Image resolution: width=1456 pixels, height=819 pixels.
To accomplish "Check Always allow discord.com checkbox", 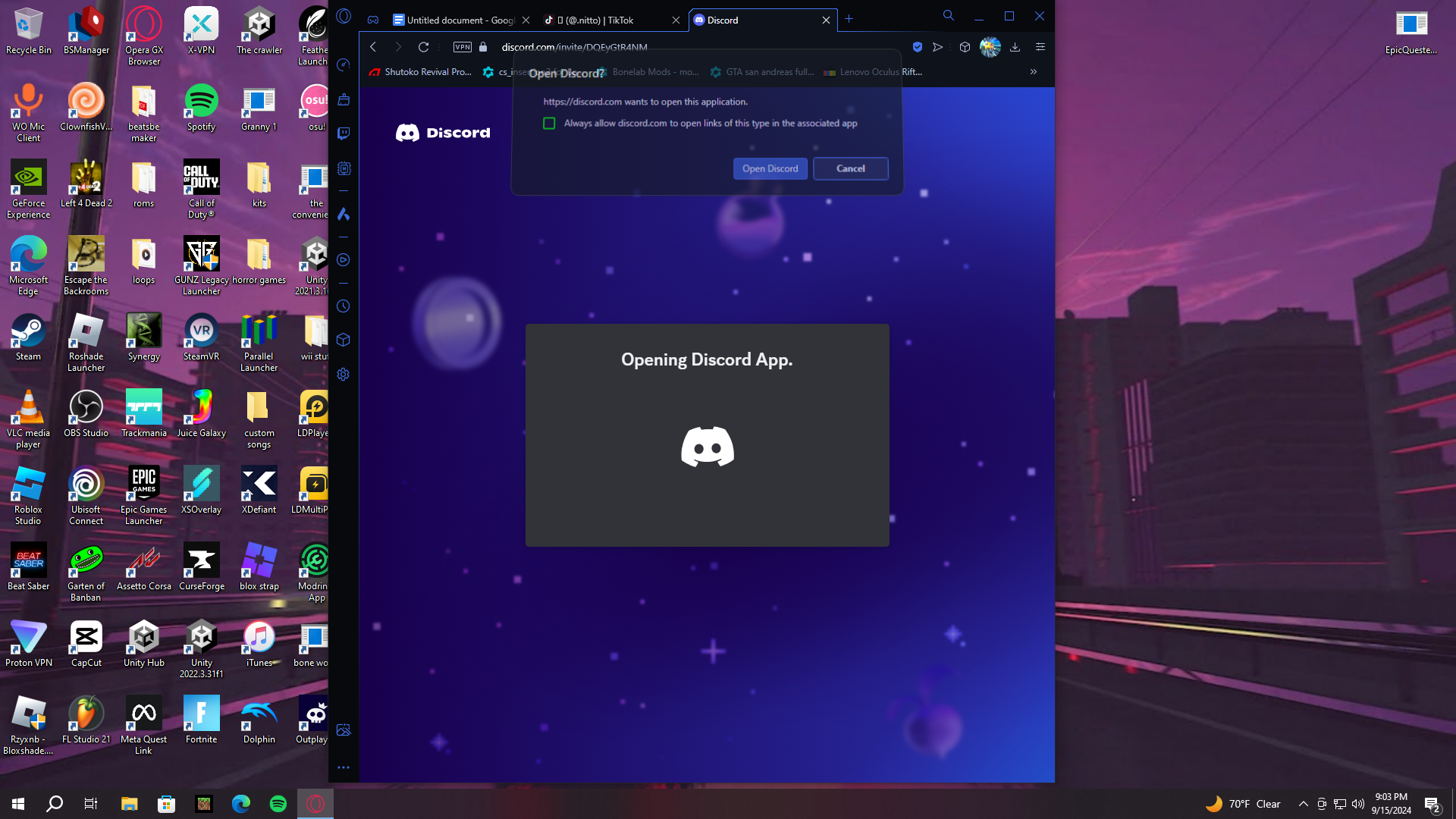I will point(549,124).
